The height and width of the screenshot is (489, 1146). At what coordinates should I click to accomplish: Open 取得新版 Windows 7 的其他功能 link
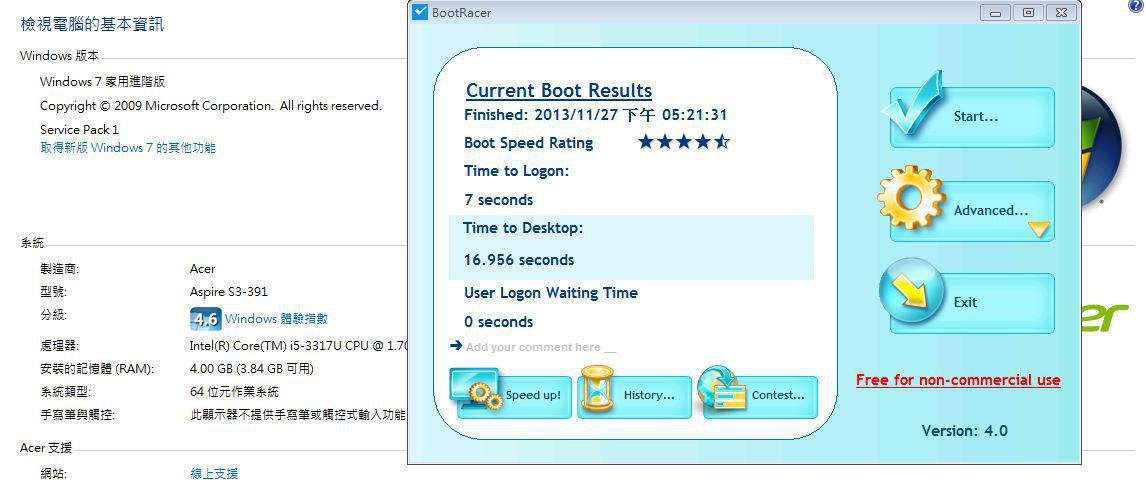128,148
